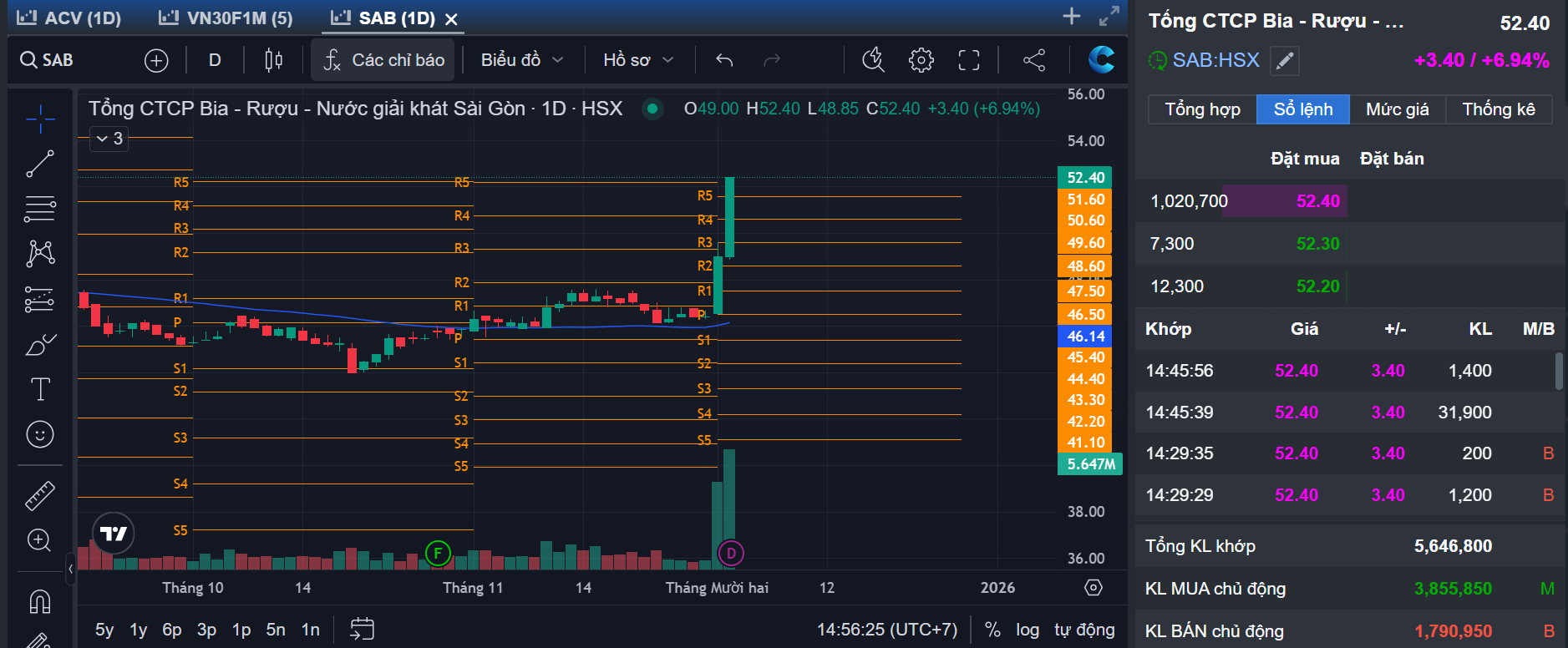Screen dimensions: 1568x648
Task: Click the order list vertical scrollbar
Action: [1559, 371]
